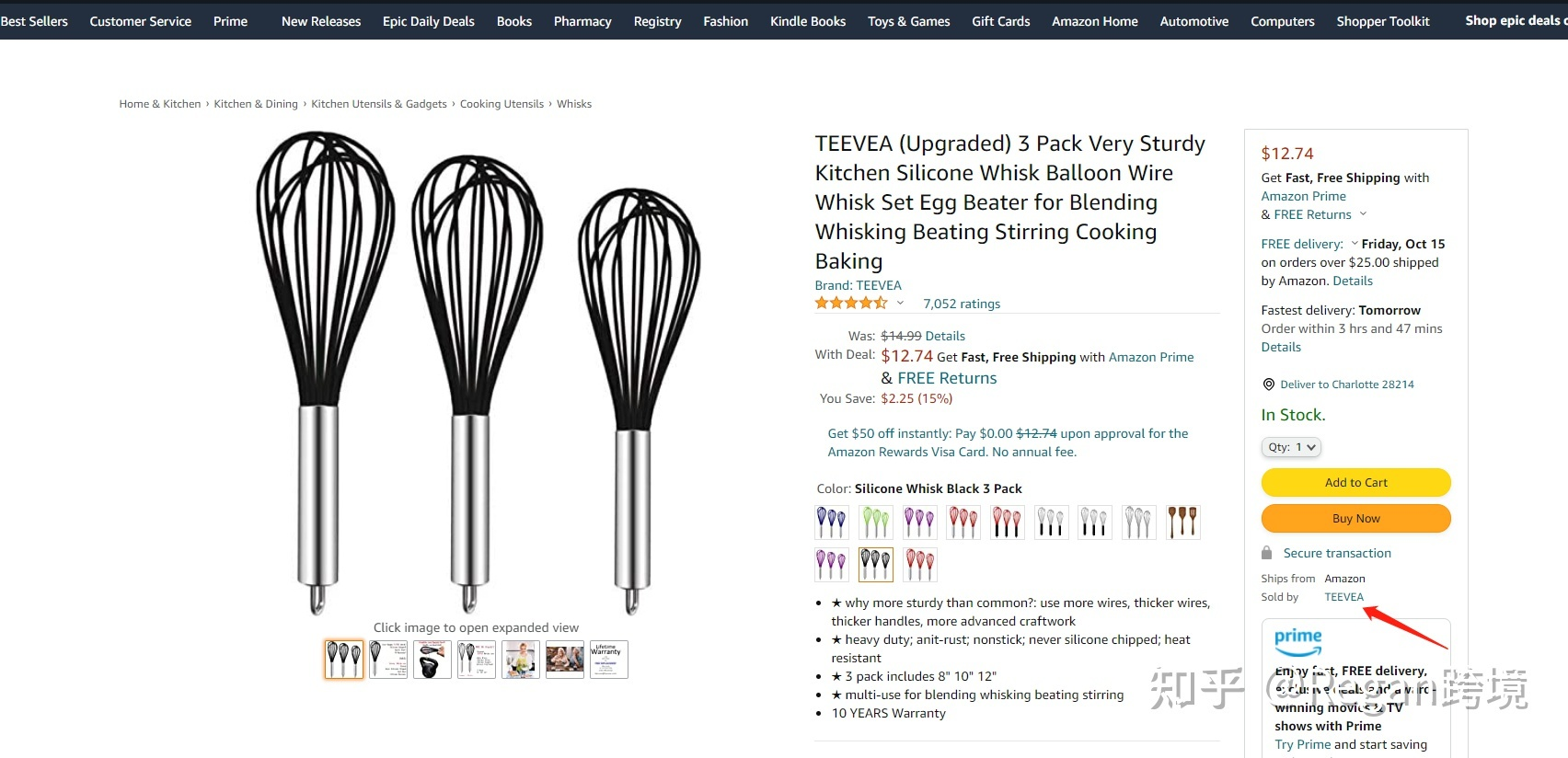
Task: Click the Prime logo in the sidebar box
Action: click(1297, 640)
